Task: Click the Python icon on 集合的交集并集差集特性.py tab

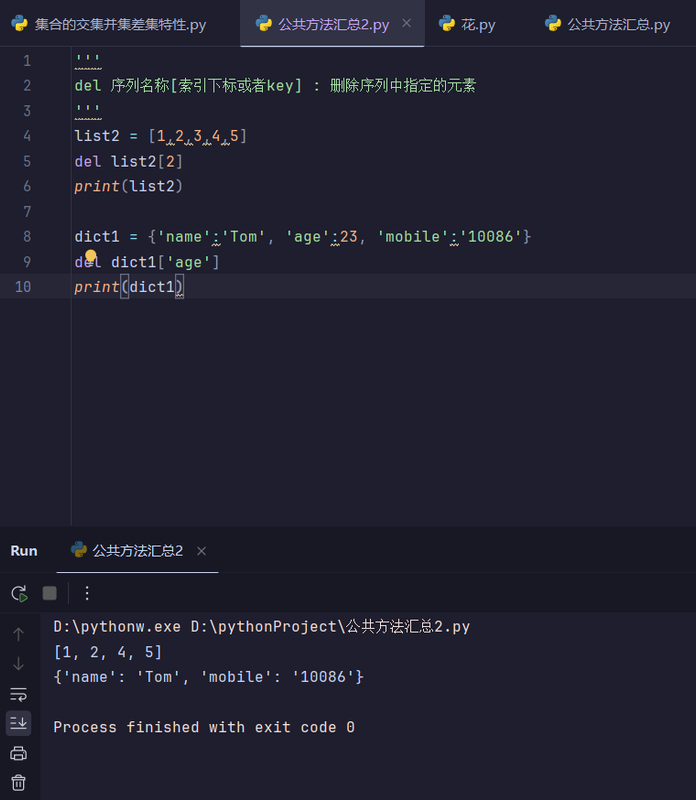Action: 19,23
